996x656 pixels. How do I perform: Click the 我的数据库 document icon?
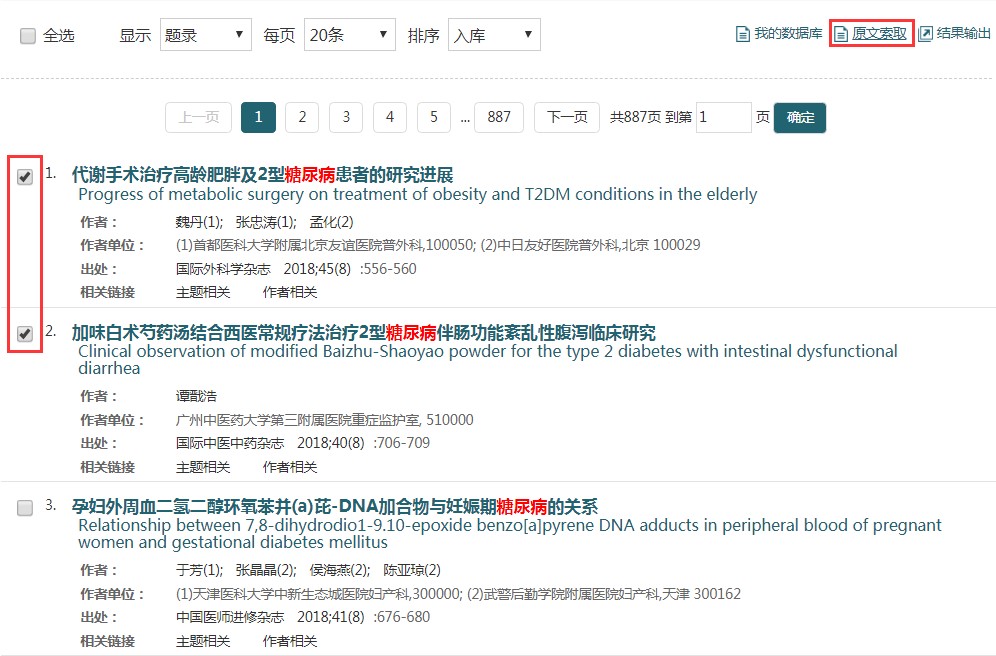[742, 34]
